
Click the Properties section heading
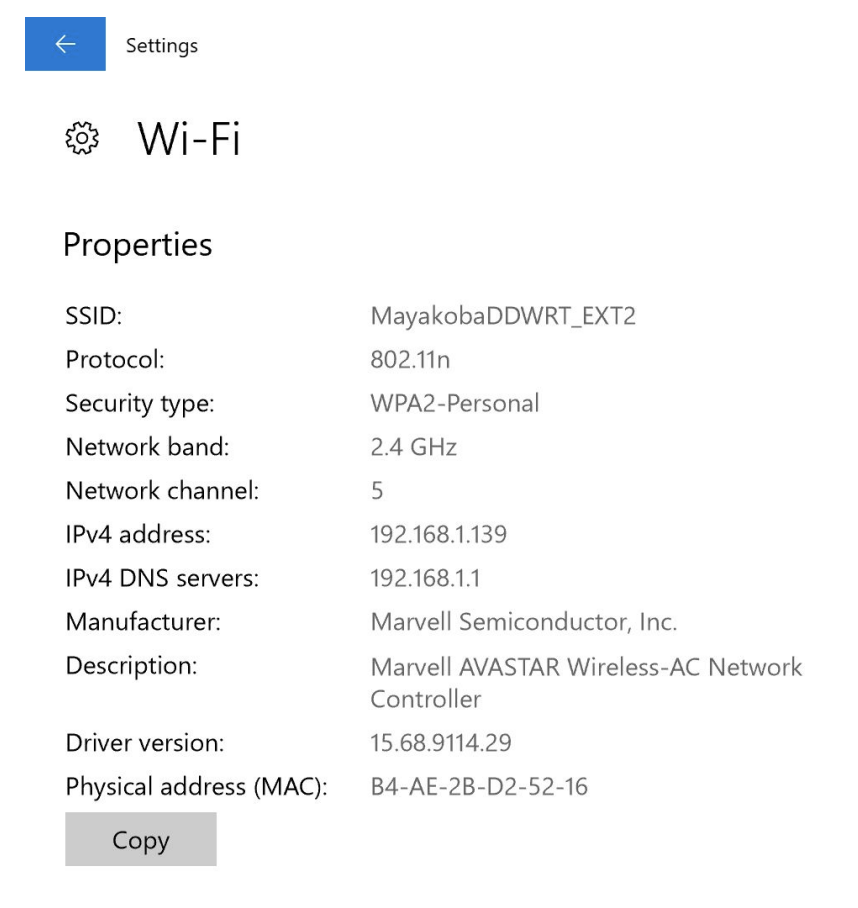pyautogui.click(x=138, y=245)
